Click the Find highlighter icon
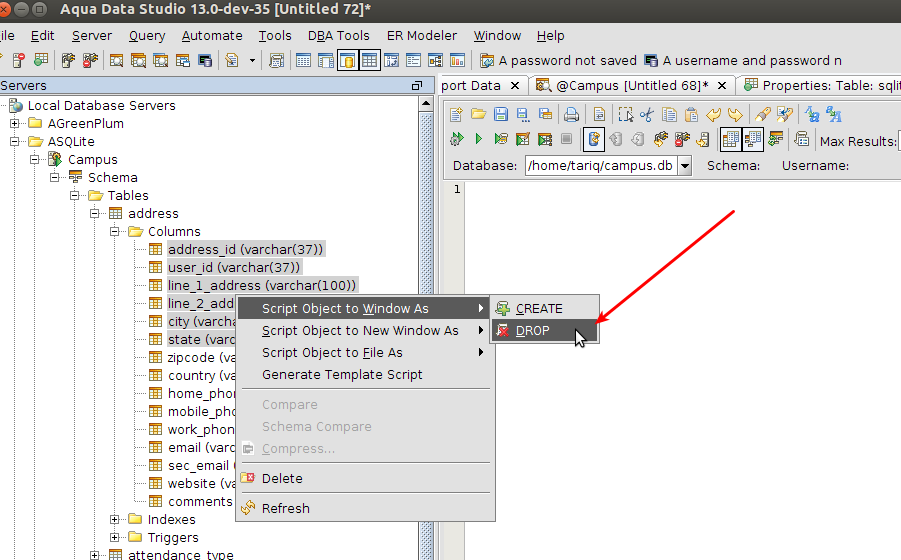This screenshot has height=560, width=901. [x=763, y=115]
